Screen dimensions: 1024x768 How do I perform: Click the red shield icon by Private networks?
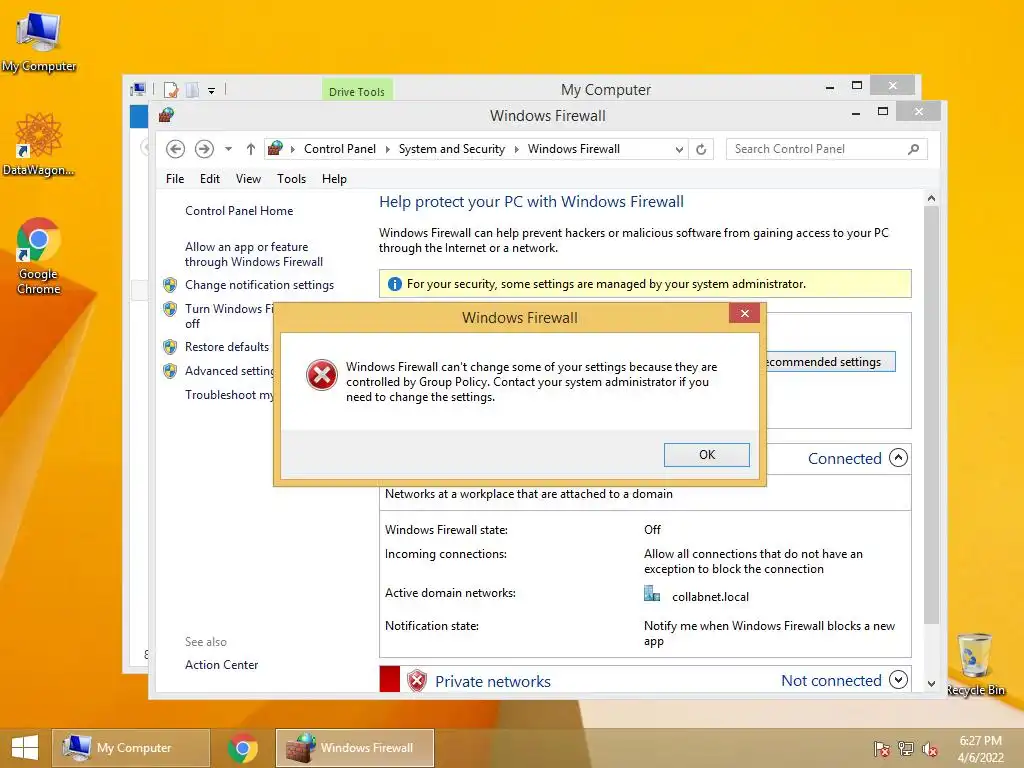click(x=417, y=680)
